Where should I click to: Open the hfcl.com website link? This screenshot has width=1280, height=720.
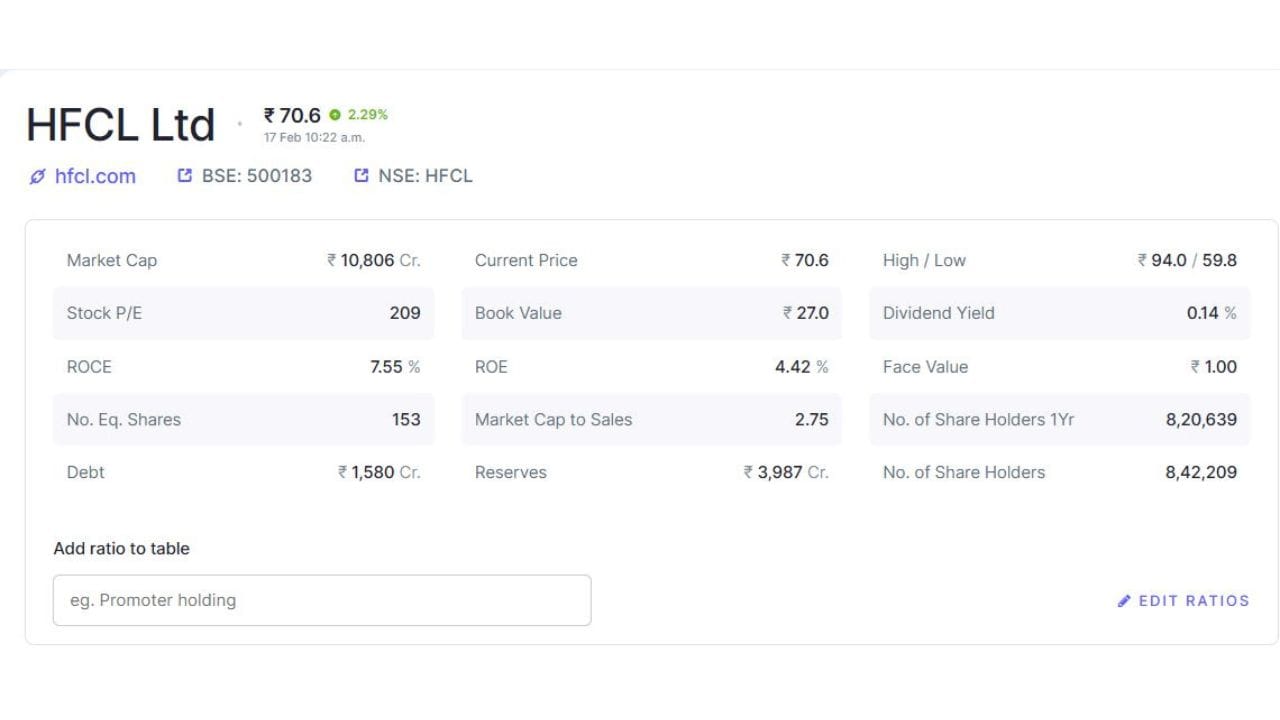(x=95, y=177)
